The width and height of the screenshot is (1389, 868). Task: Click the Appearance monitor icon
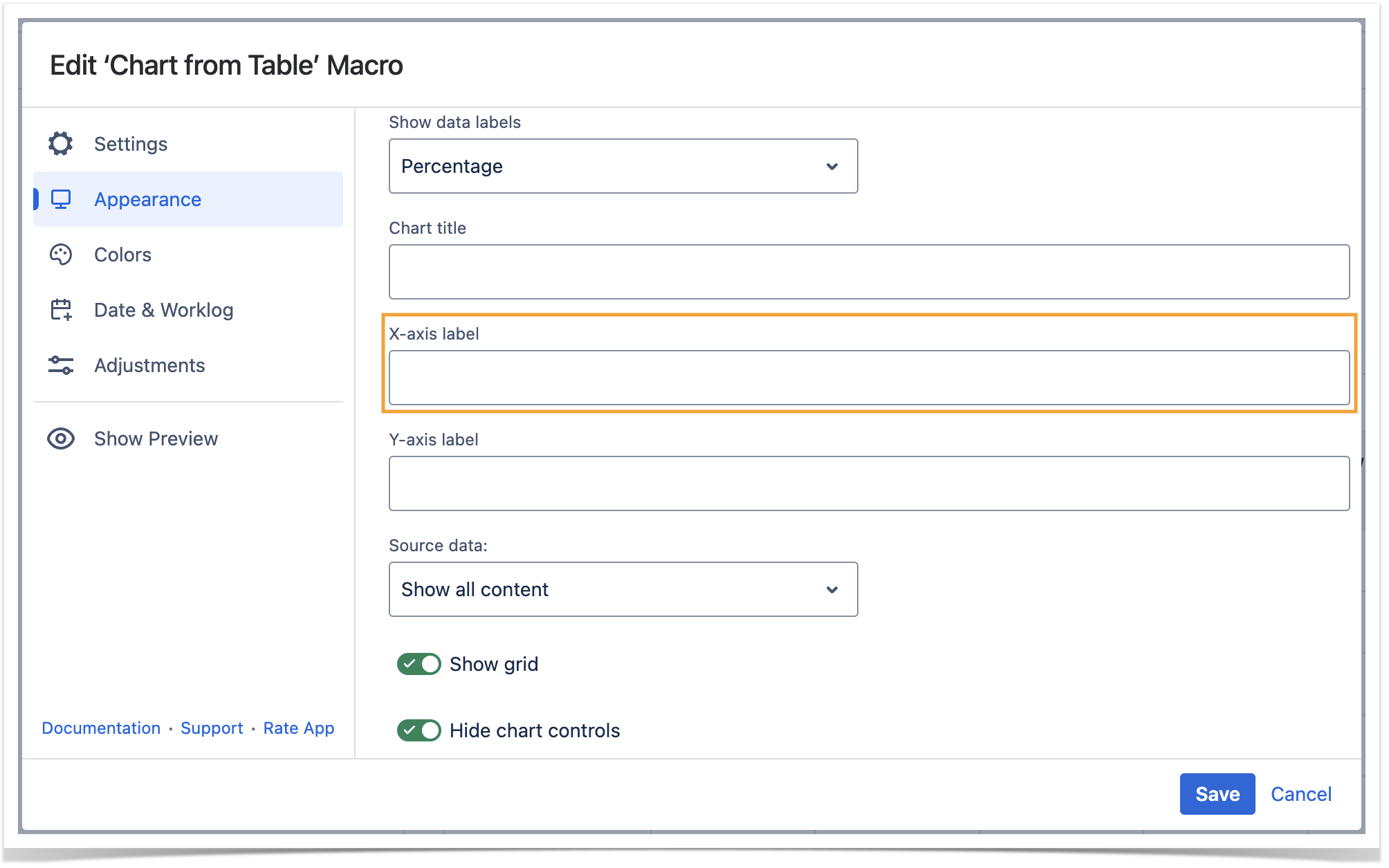(x=61, y=199)
